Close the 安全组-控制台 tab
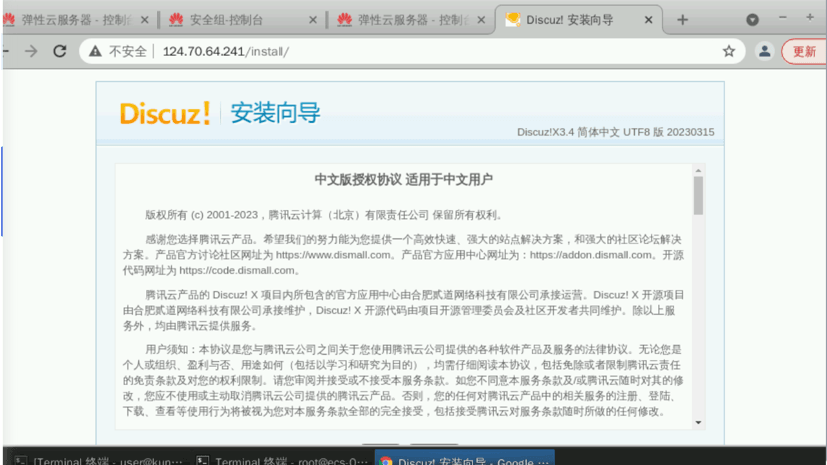The height and width of the screenshot is (465, 827). (x=313, y=19)
